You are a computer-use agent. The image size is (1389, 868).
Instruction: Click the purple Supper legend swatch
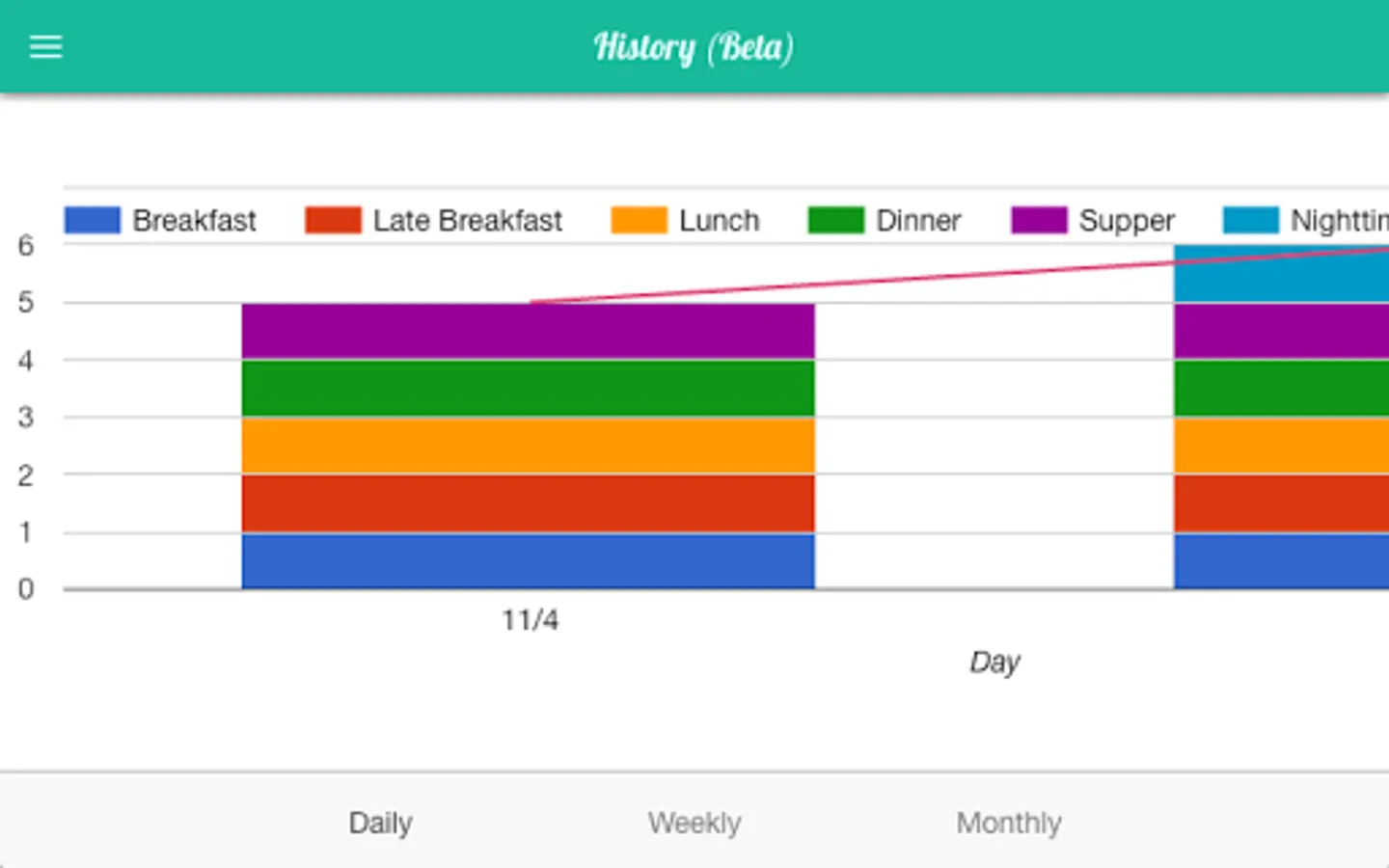coord(1039,220)
